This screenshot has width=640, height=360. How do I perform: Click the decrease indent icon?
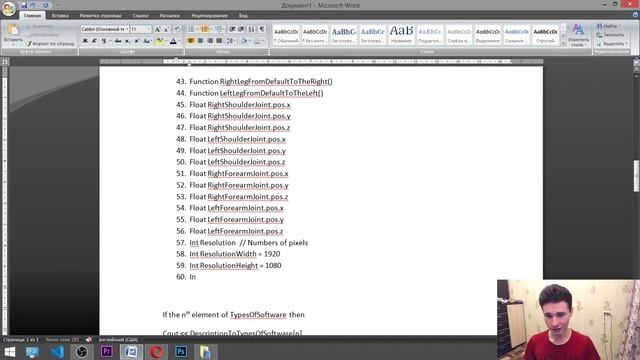pyautogui.click(x=232, y=29)
